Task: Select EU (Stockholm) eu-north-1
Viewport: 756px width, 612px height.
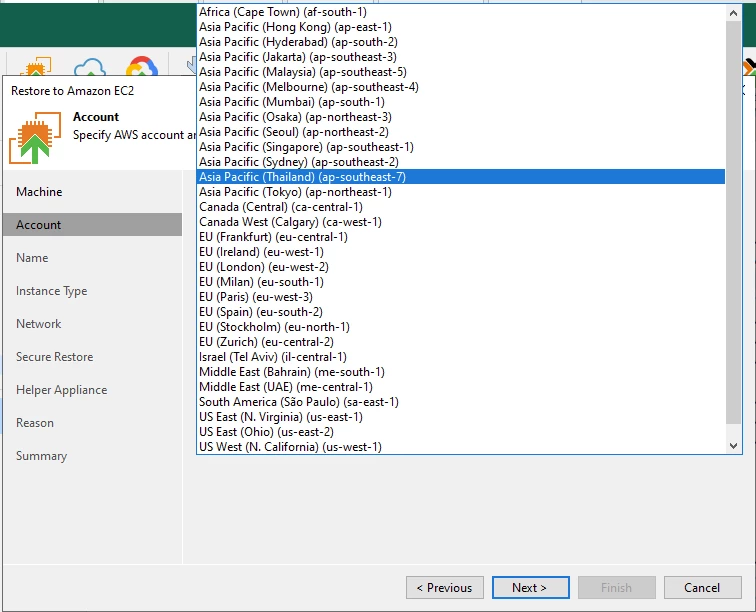Action: coord(461,326)
